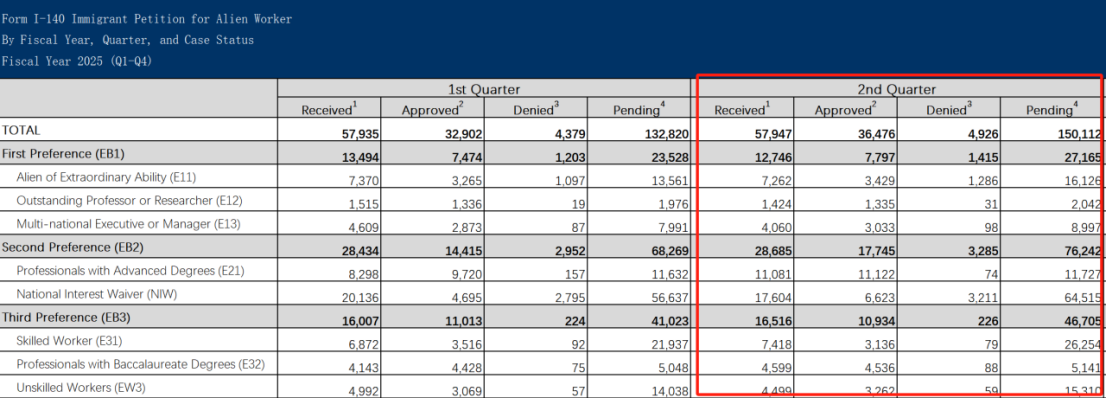Click E12 2nd Quarter denied value 31
Viewport: 1106px width, 398px height.
click(x=991, y=204)
